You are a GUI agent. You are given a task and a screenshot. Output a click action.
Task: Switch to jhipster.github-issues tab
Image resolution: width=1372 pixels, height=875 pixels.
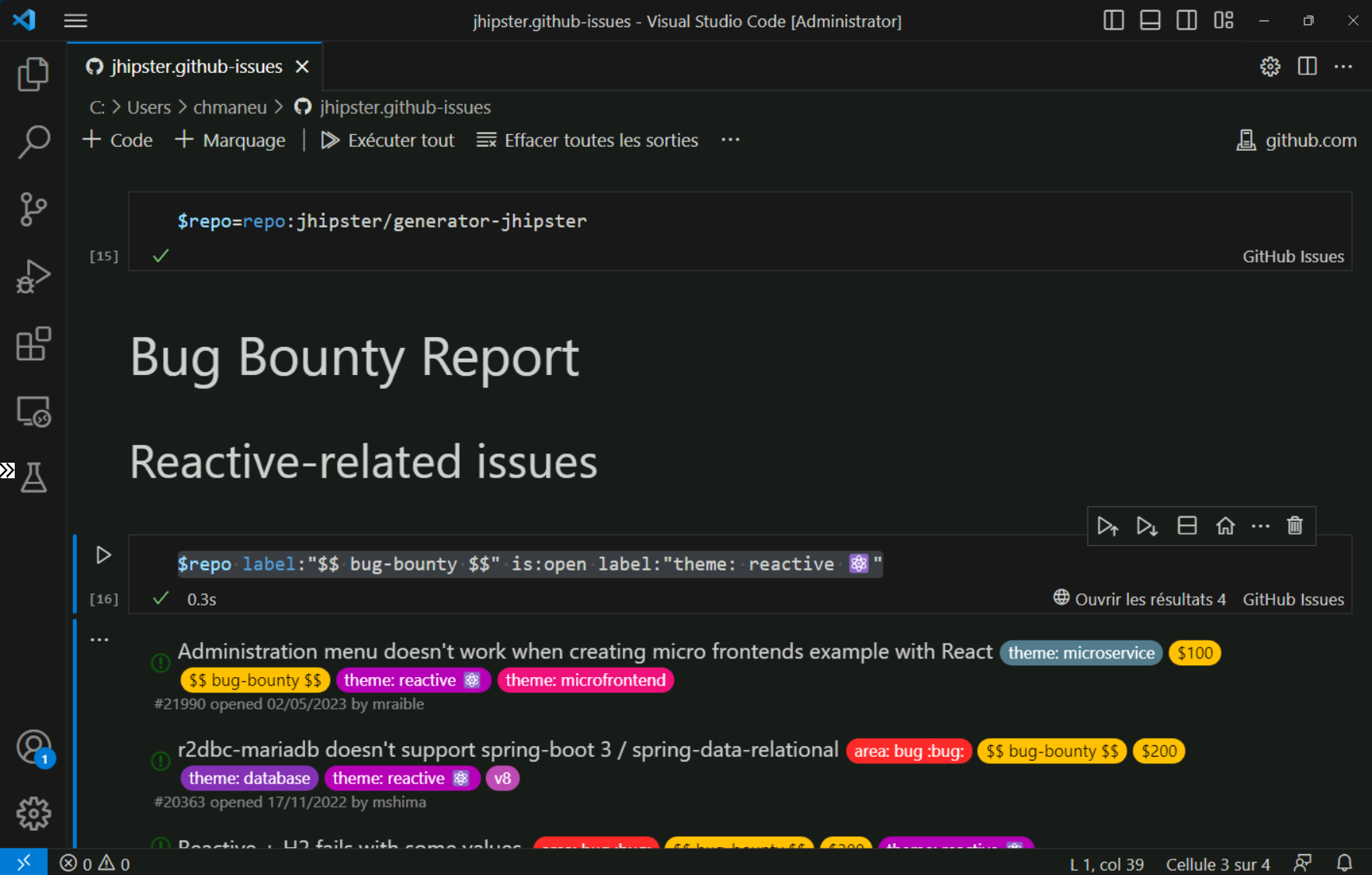pyautogui.click(x=196, y=67)
